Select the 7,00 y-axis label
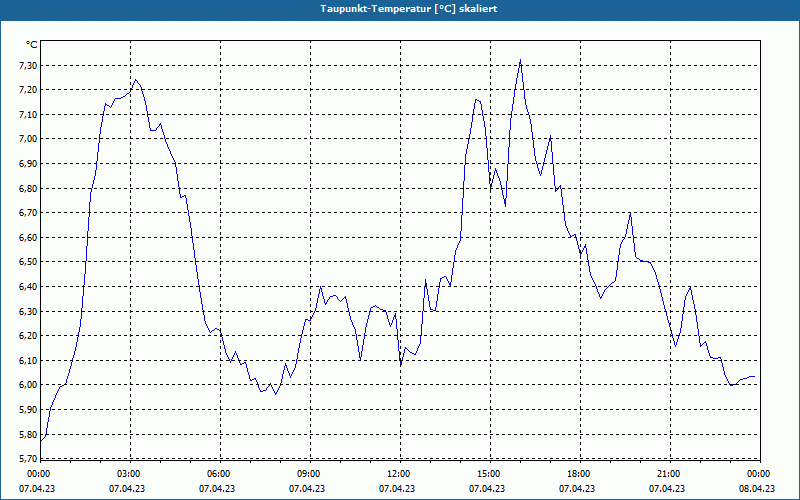Image resolution: width=800 pixels, height=500 pixels. (x=28, y=139)
